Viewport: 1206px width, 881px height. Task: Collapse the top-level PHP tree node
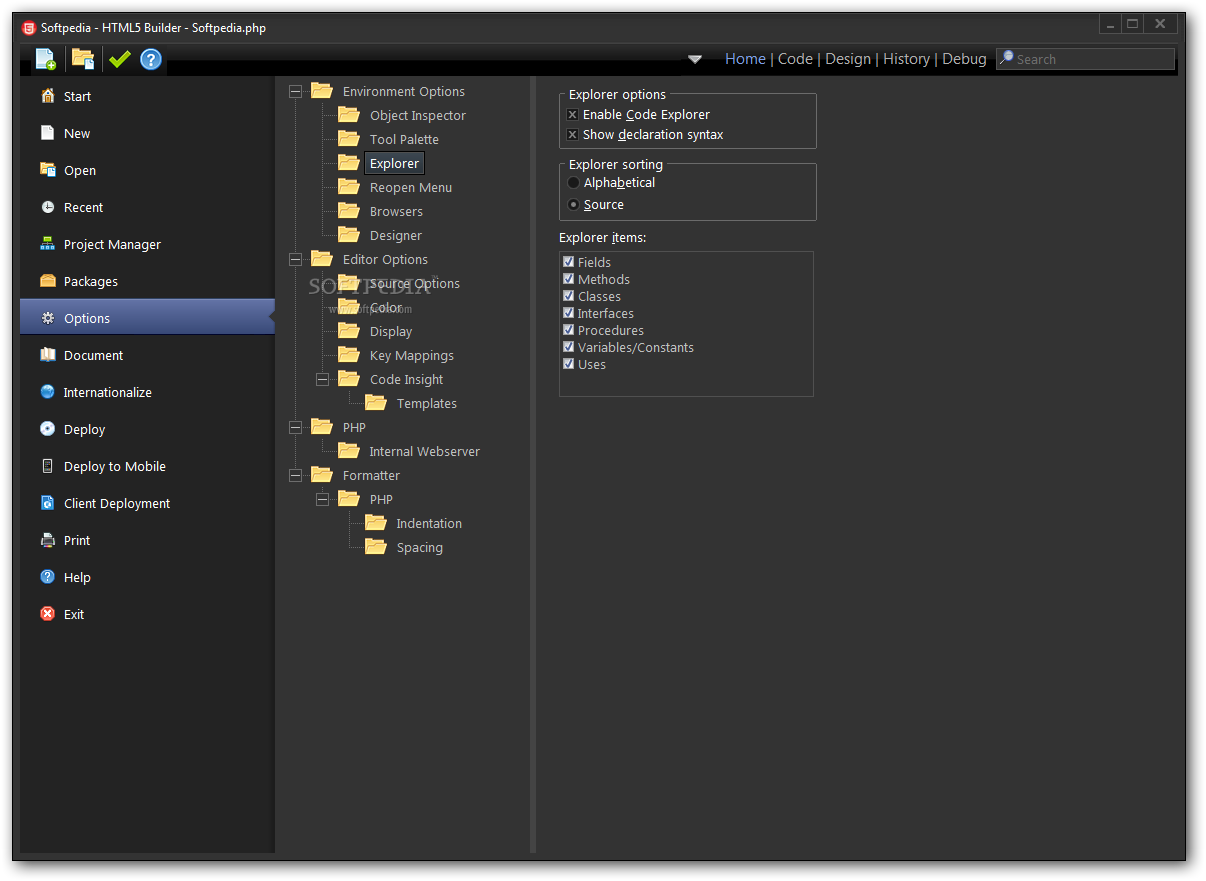[x=295, y=427]
